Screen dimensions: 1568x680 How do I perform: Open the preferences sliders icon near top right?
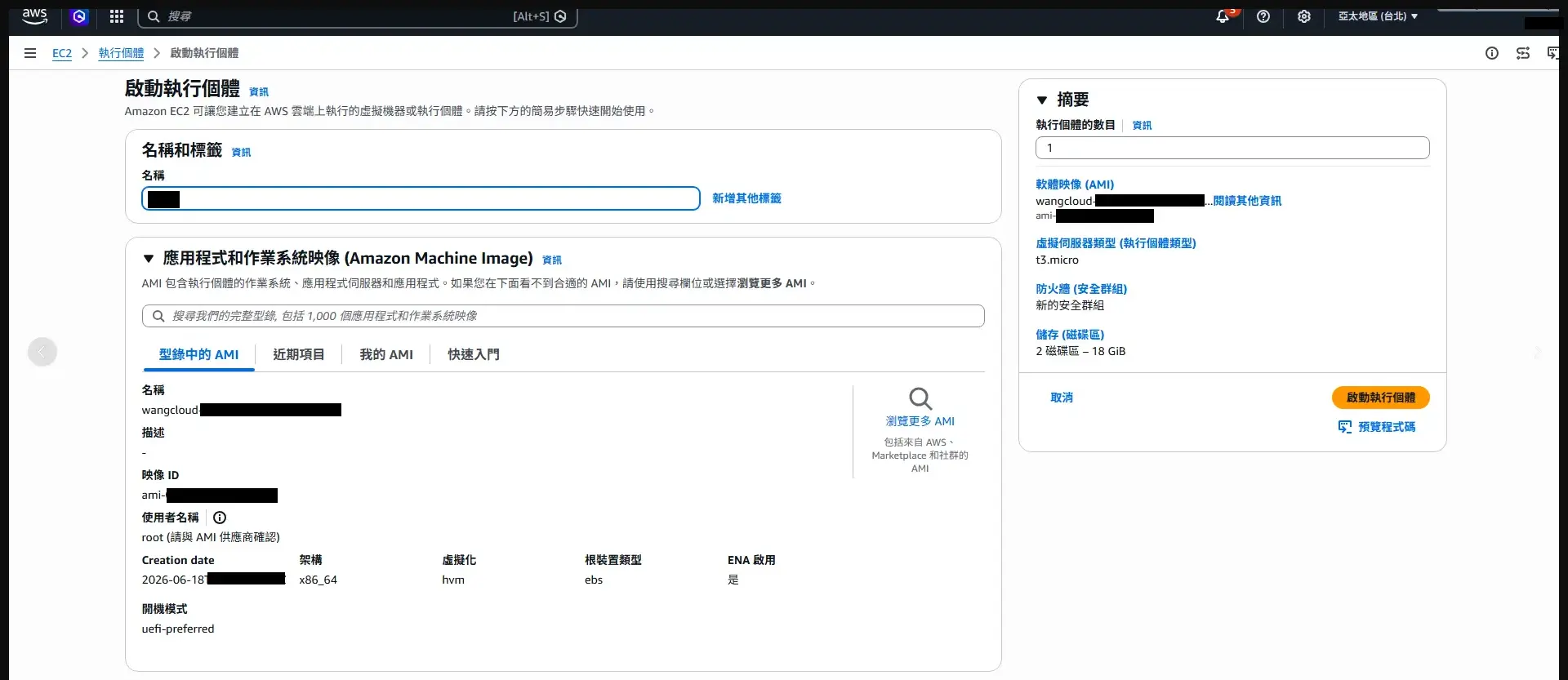coord(1523,53)
